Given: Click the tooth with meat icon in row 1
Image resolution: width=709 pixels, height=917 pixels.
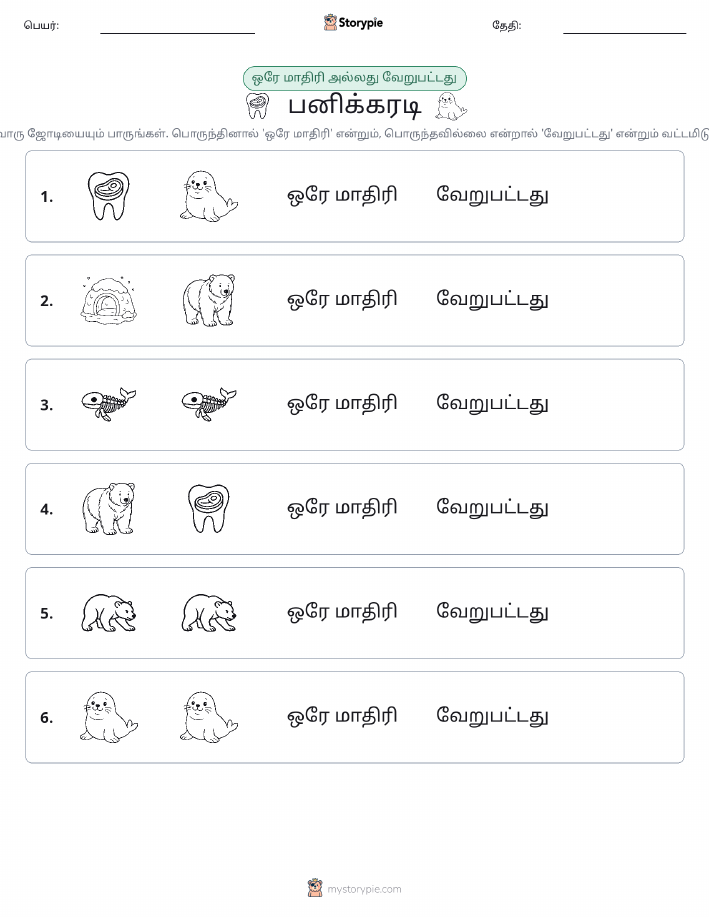Looking at the screenshot, I should [108, 196].
